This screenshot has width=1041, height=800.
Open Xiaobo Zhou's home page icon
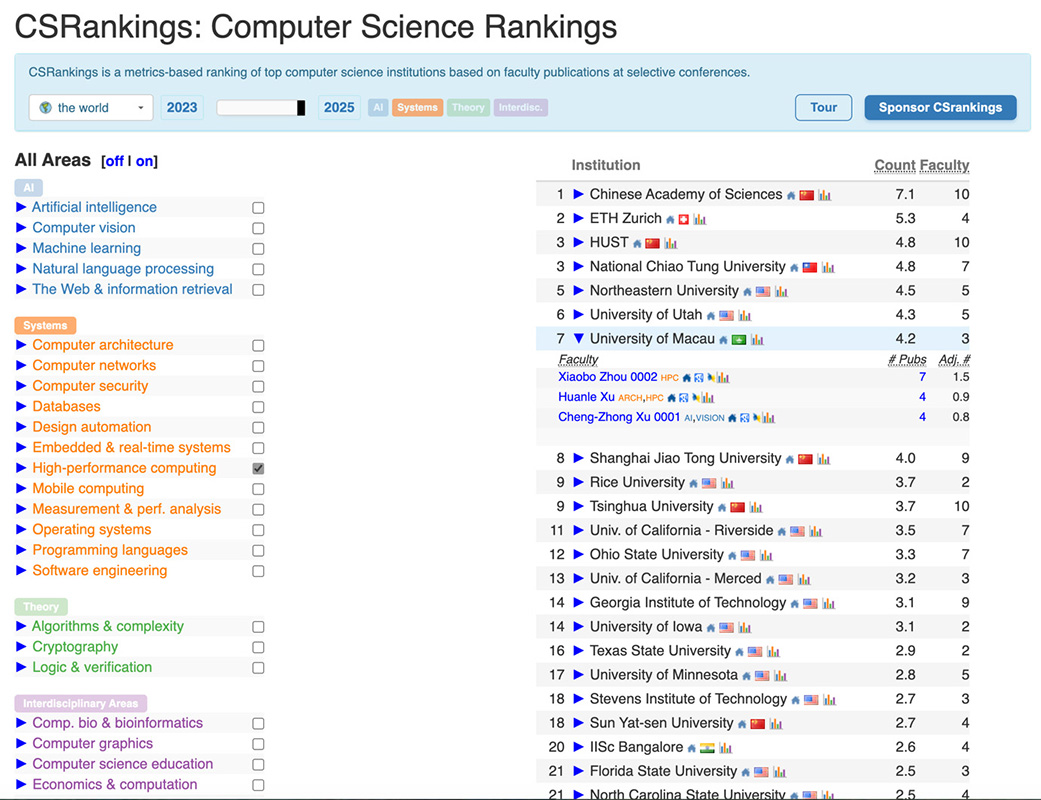click(687, 378)
